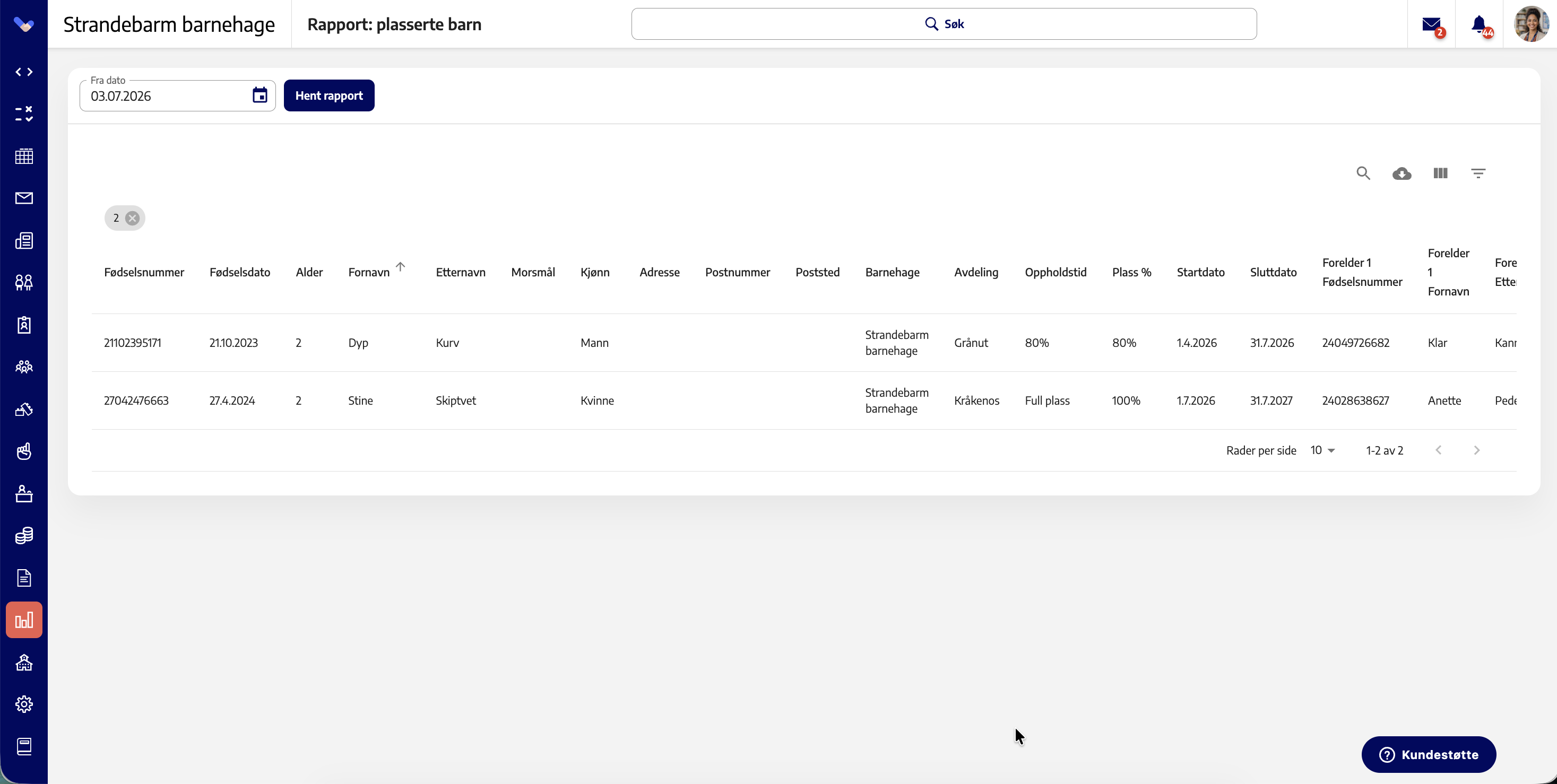Open the user profile avatar

(x=1531, y=24)
